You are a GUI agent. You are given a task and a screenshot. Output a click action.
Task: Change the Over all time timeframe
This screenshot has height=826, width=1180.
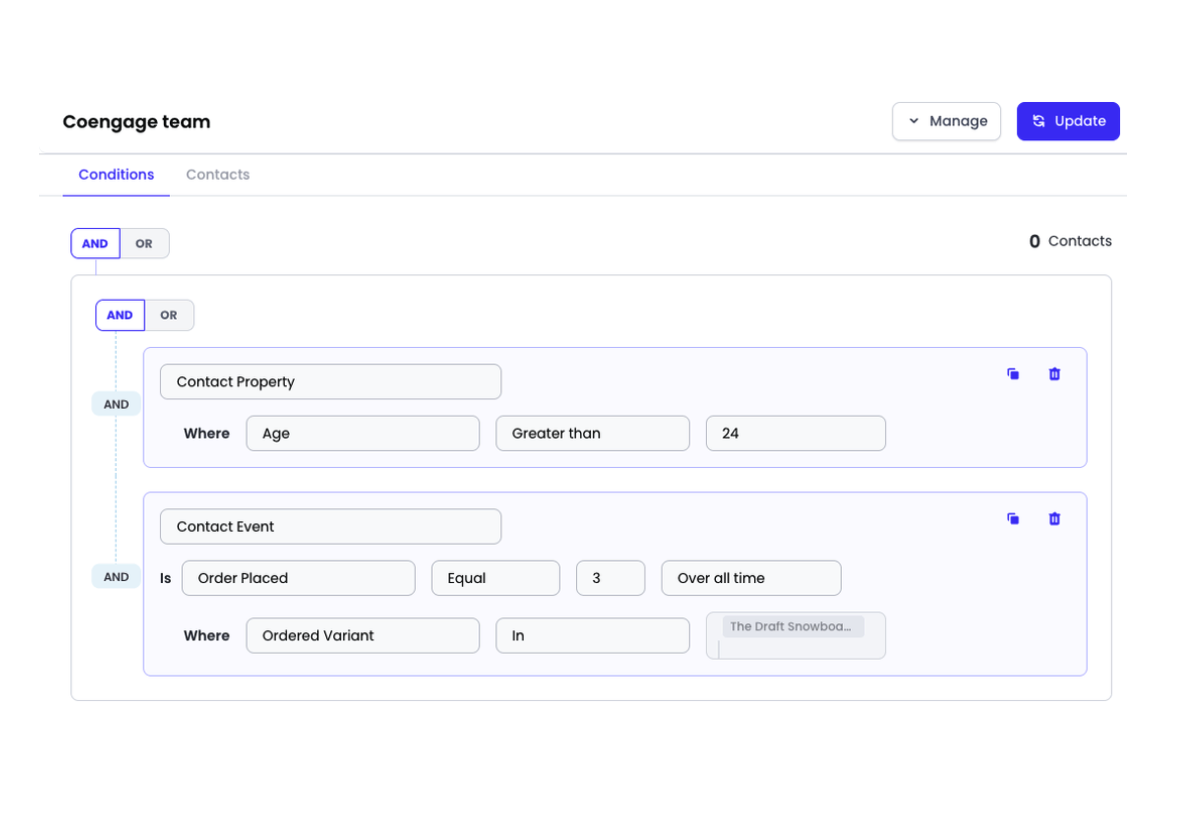click(750, 578)
